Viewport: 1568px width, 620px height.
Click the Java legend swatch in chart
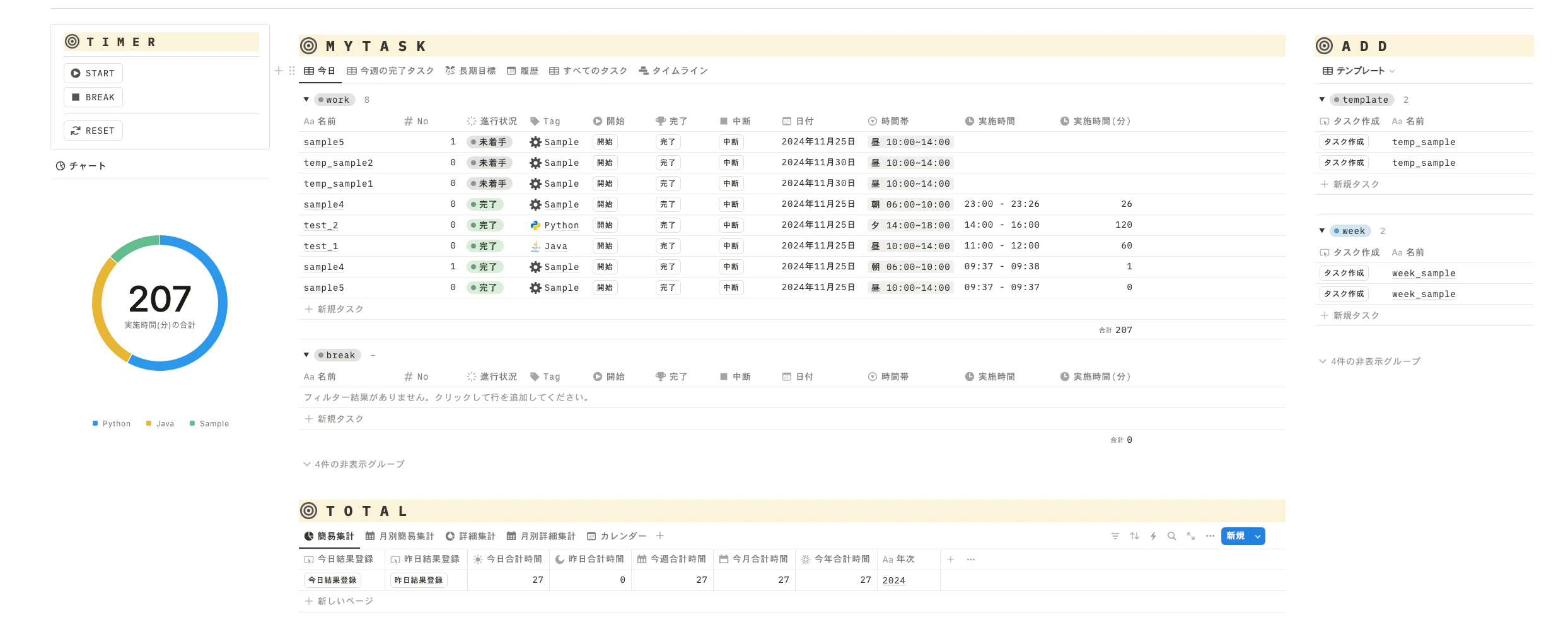[x=149, y=423]
